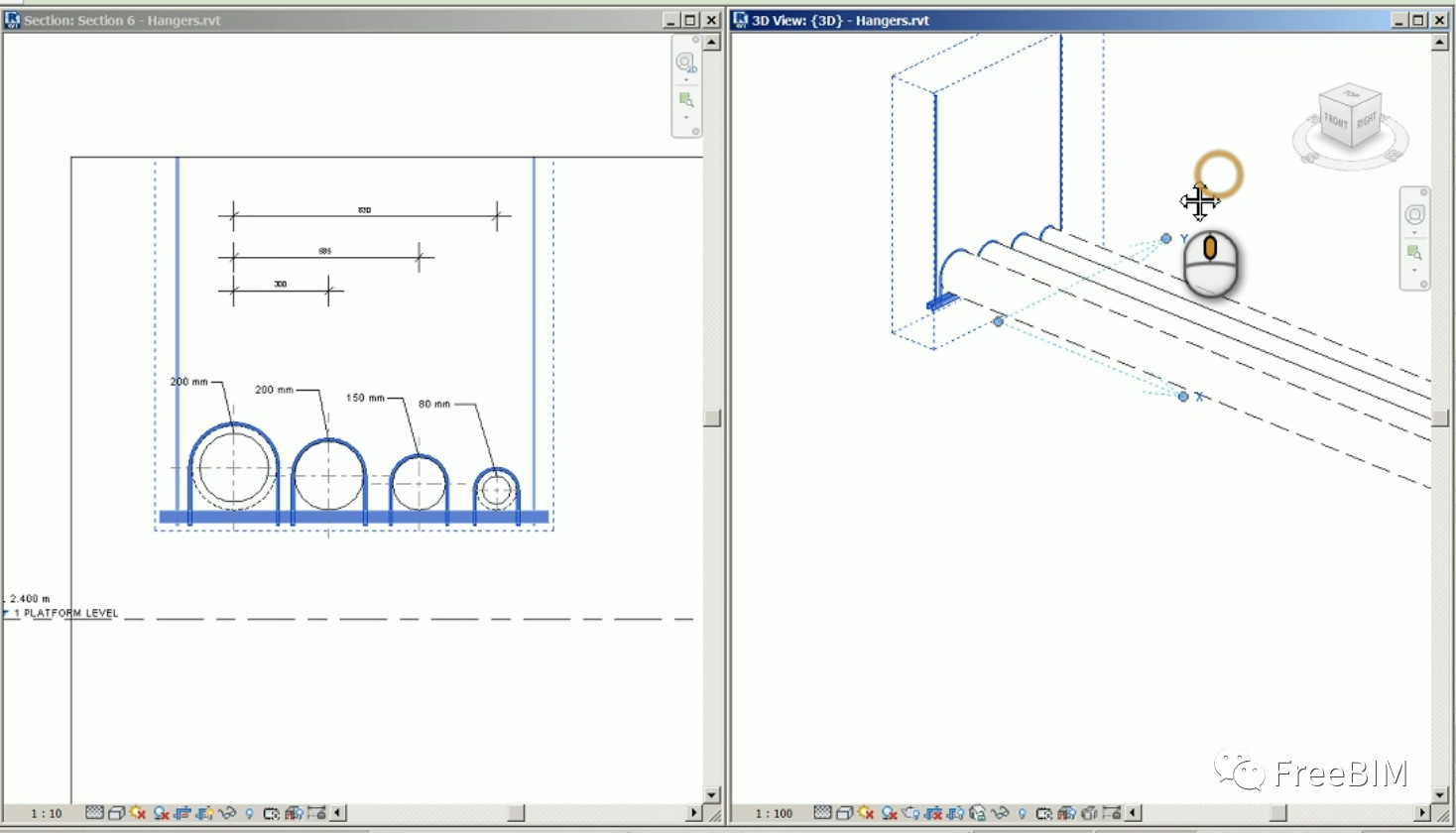The height and width of the screenshot is (833, 1456).
Task: Open the Steering Wheel in 3D view navigation bar
Action: tap(1414, 214)
